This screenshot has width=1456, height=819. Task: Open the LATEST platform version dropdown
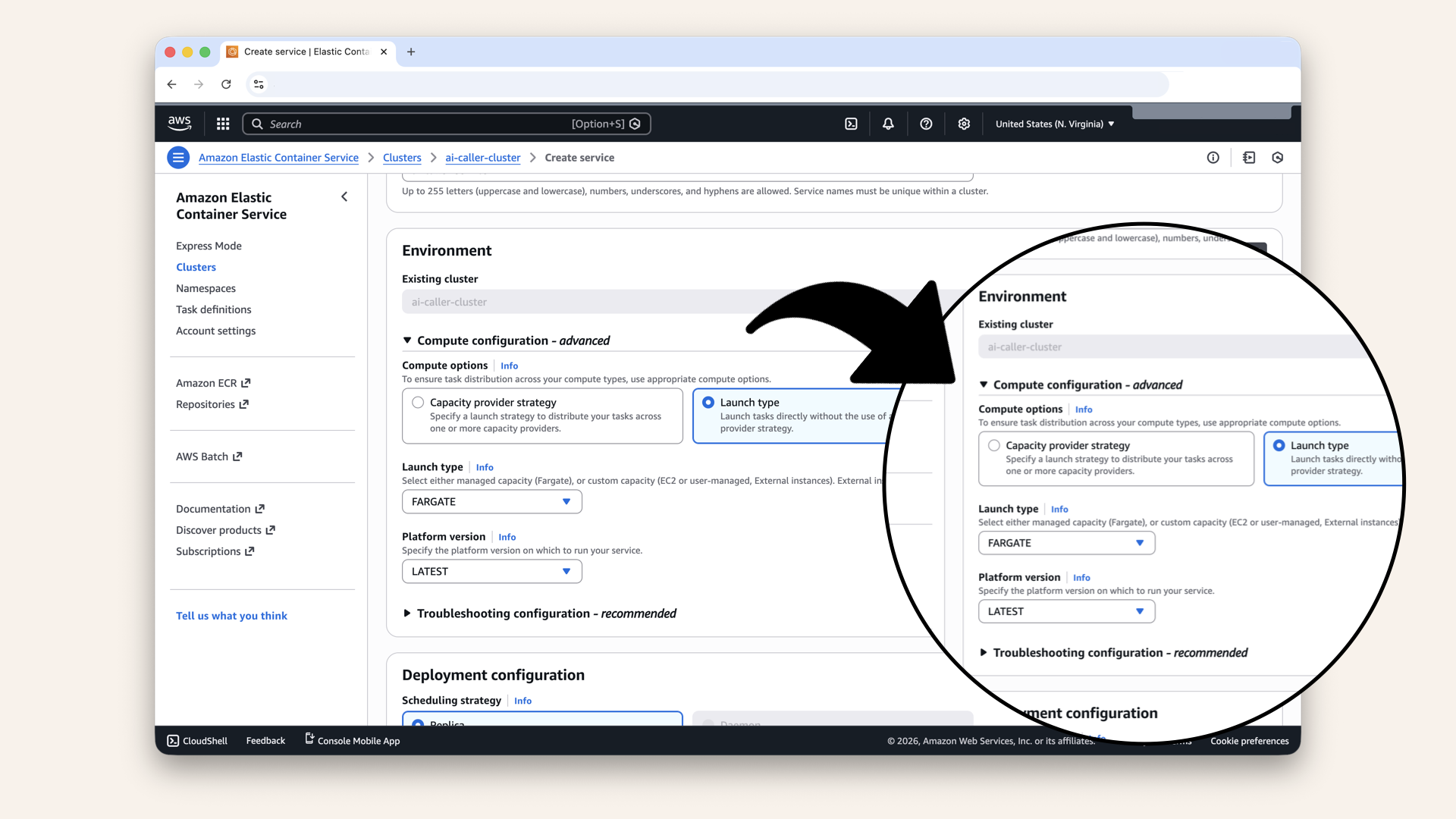click(x=491, y=572)
